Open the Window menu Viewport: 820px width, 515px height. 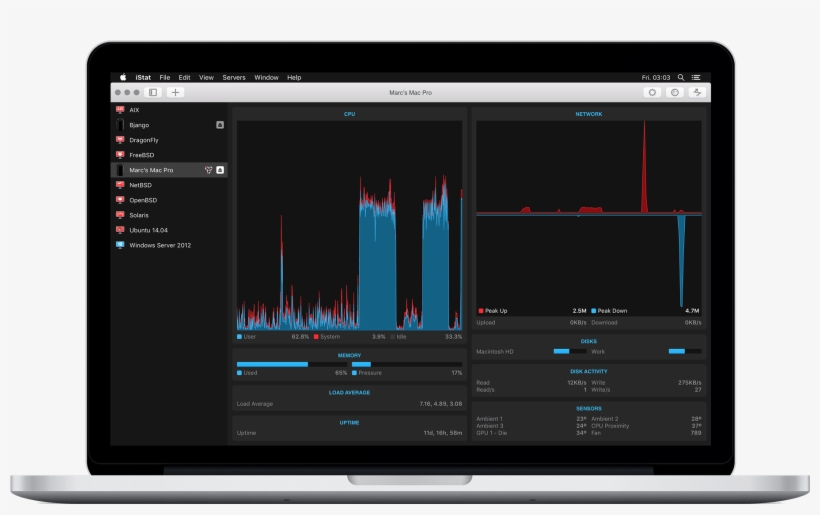(266, 77)
